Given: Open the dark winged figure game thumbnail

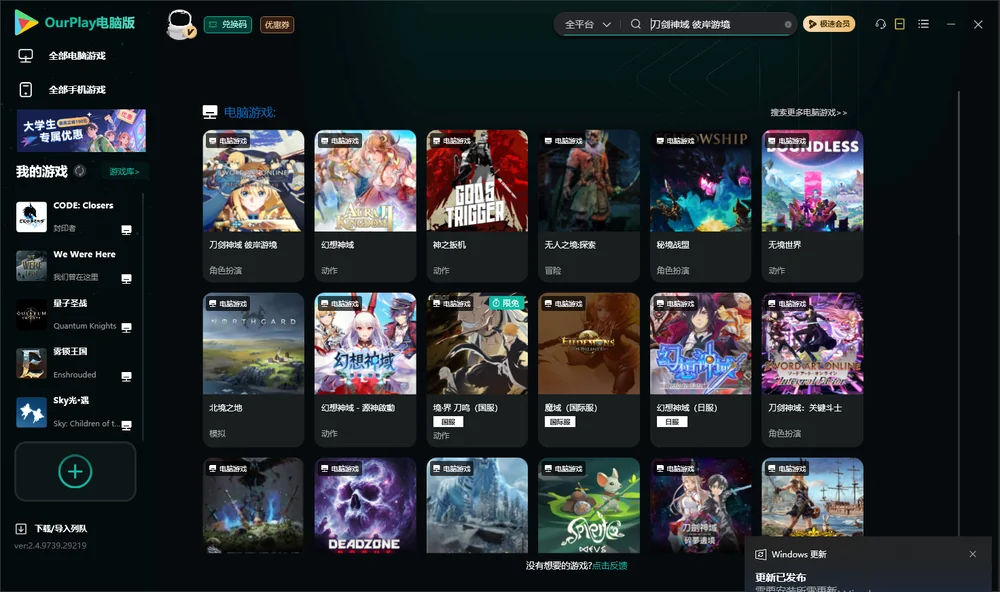Looking at the screenshot, I should [x=253, y=505].
